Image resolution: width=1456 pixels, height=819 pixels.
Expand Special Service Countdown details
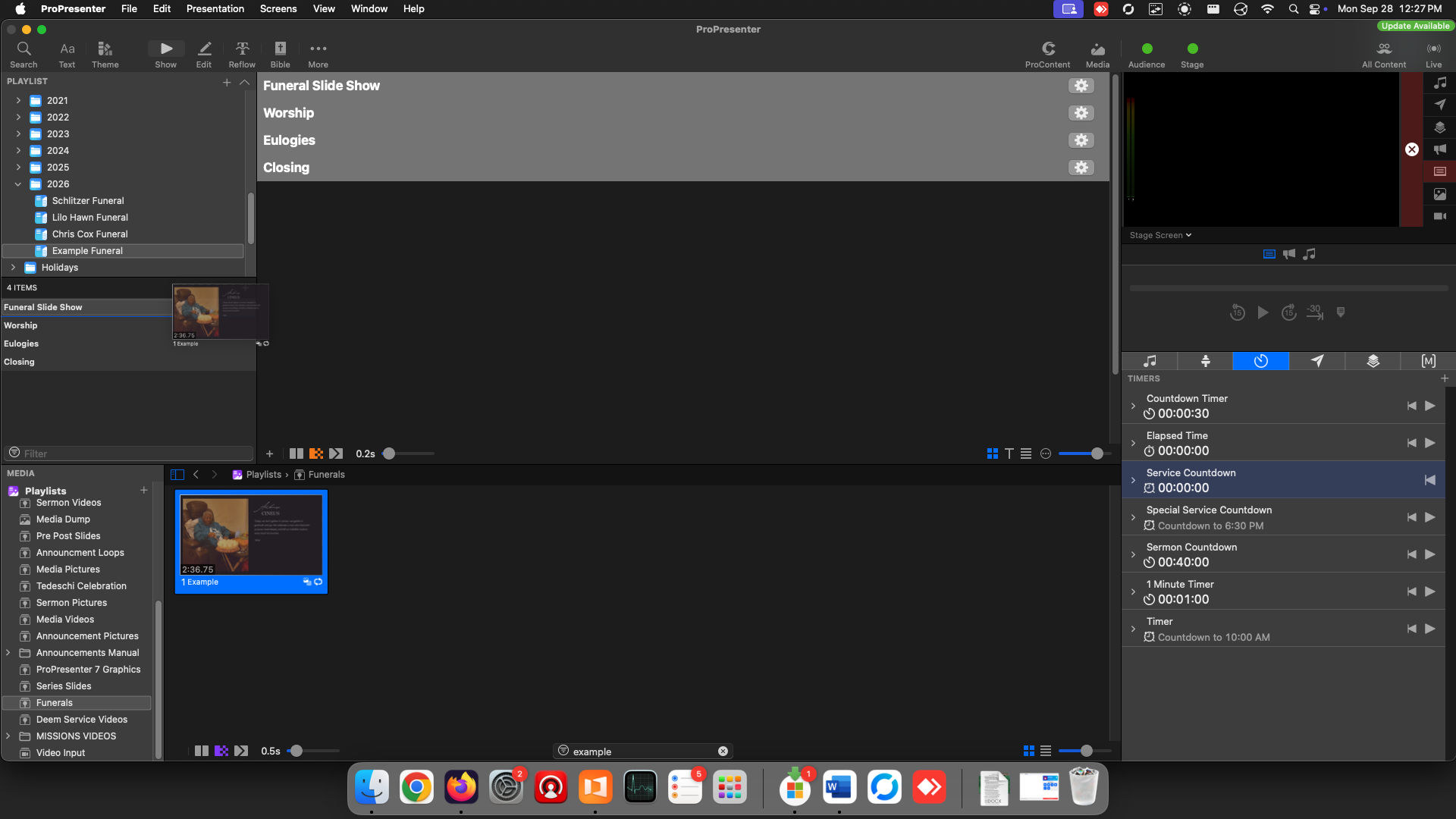[x=1133, y=517]
